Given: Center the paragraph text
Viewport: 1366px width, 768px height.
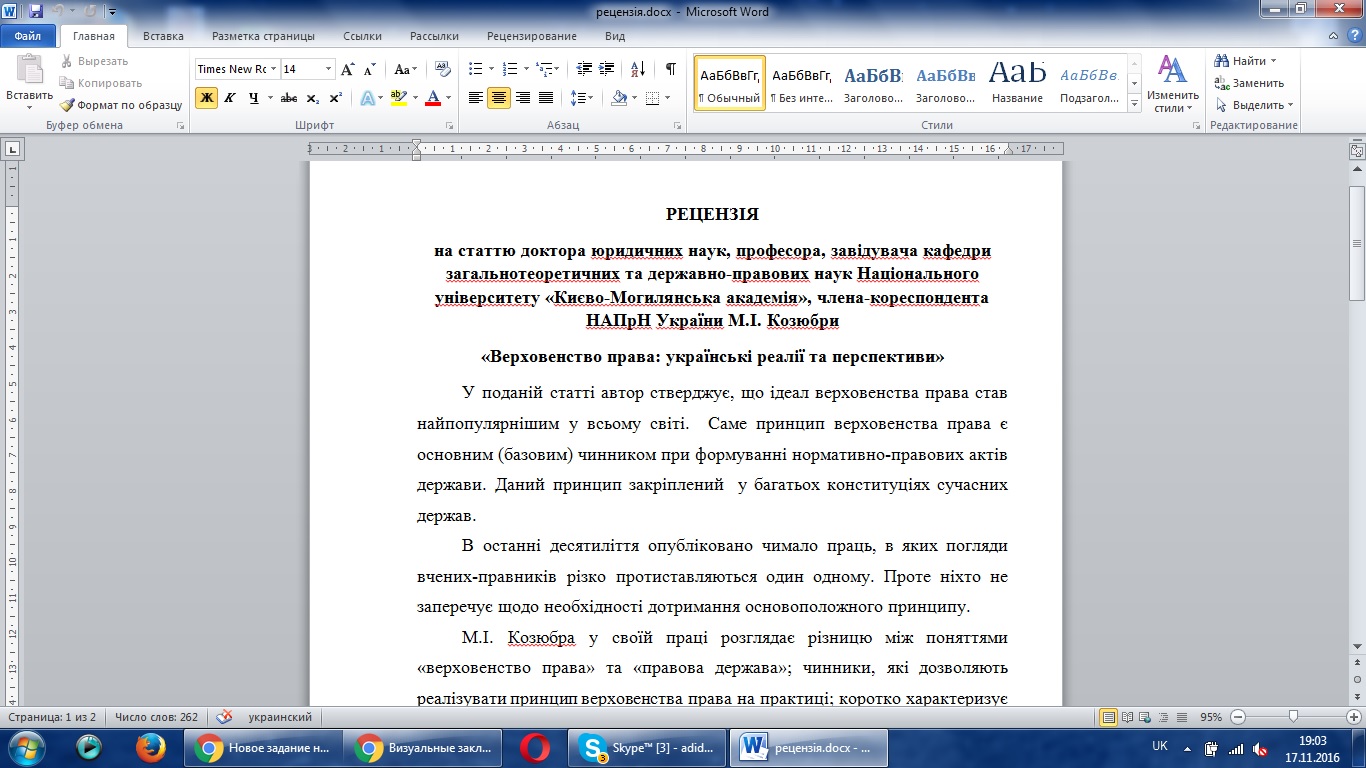Looking at the screenshot, I should (498, 97).
